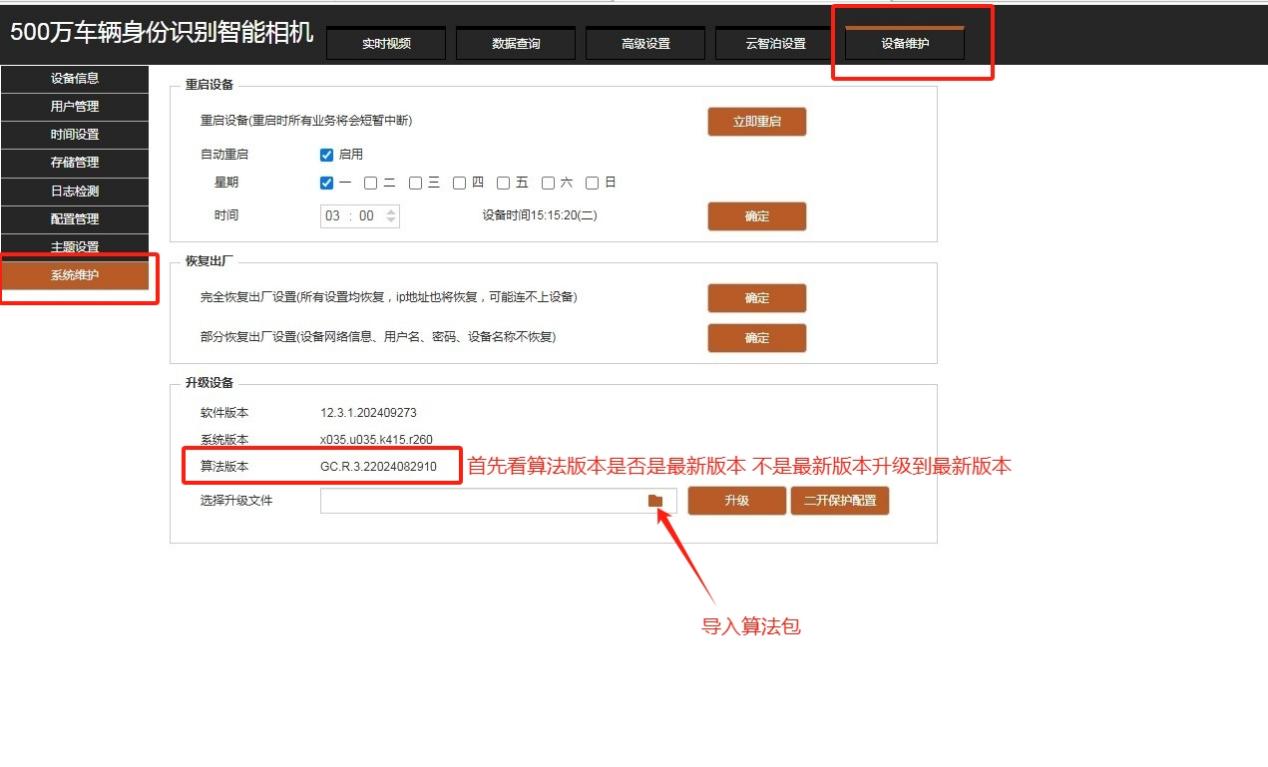Toggle the 启用 auto-restart checkbox
1268x767 pixels.
click(326, 155)
